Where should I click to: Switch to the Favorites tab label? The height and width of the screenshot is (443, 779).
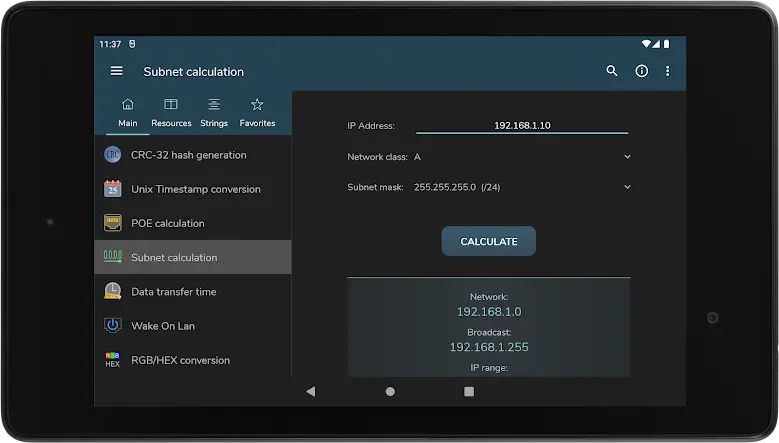click(257, 123)
